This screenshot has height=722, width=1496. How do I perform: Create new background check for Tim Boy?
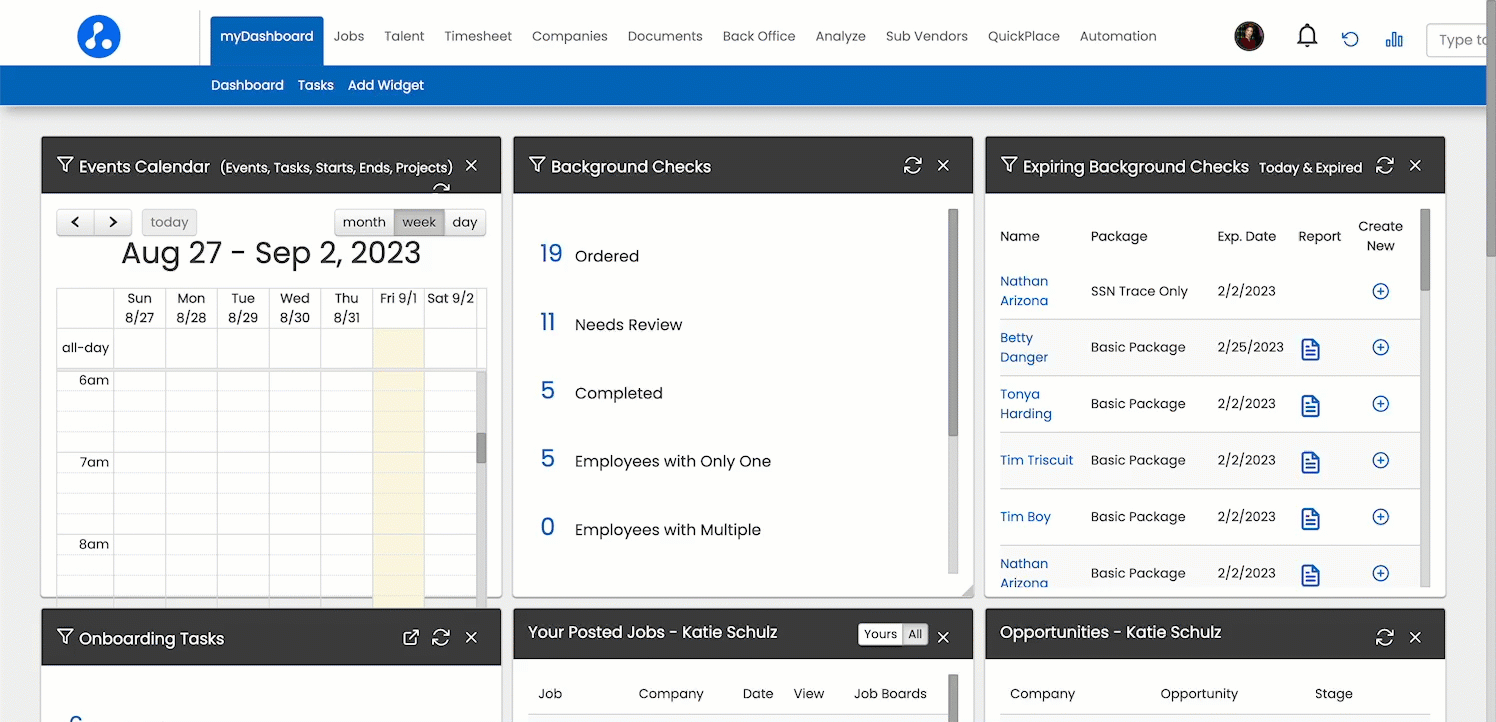[x=1380, y=517]
